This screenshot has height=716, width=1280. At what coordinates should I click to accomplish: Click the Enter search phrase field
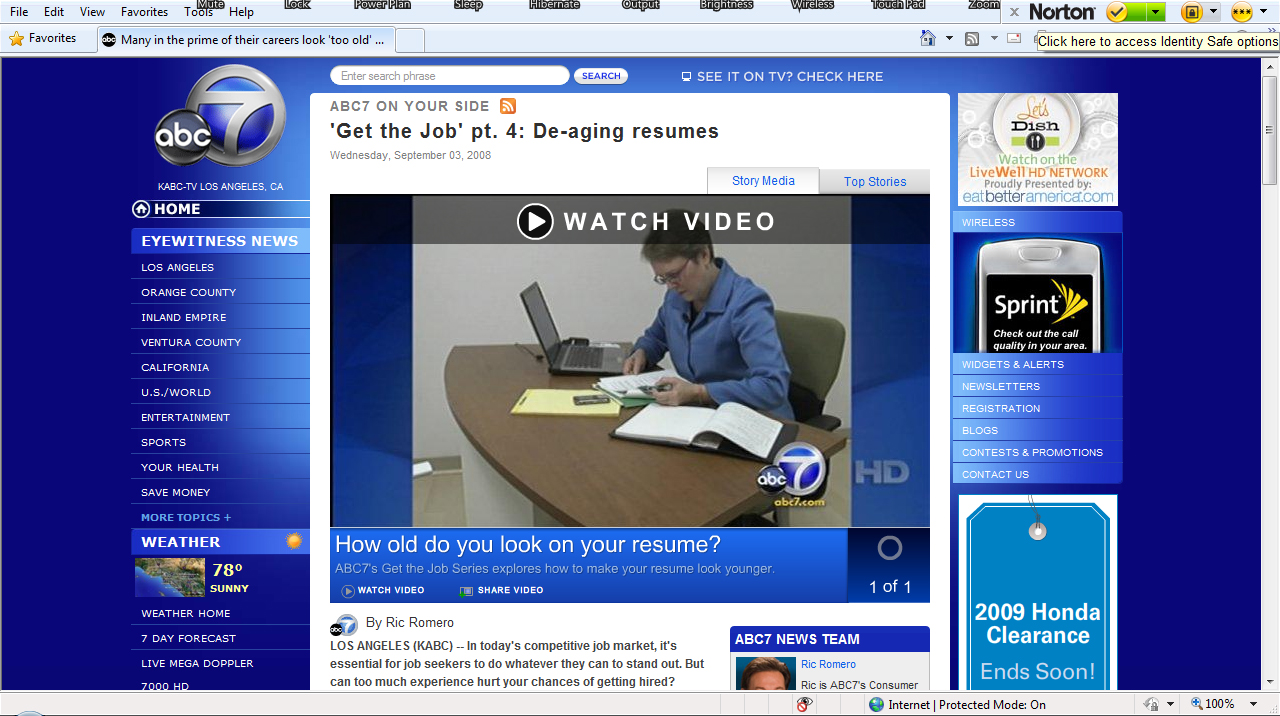[450, 76]
